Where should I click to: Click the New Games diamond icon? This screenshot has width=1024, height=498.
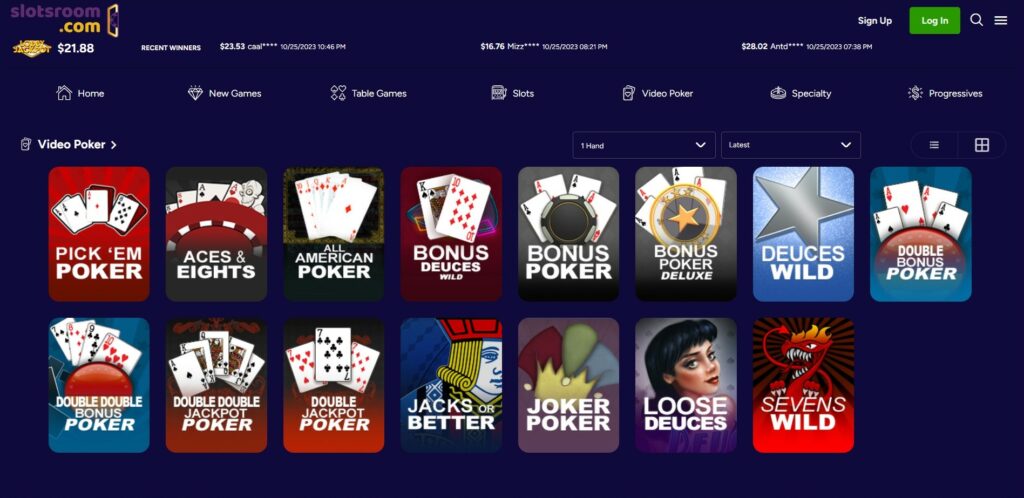(x=195, y=93)
